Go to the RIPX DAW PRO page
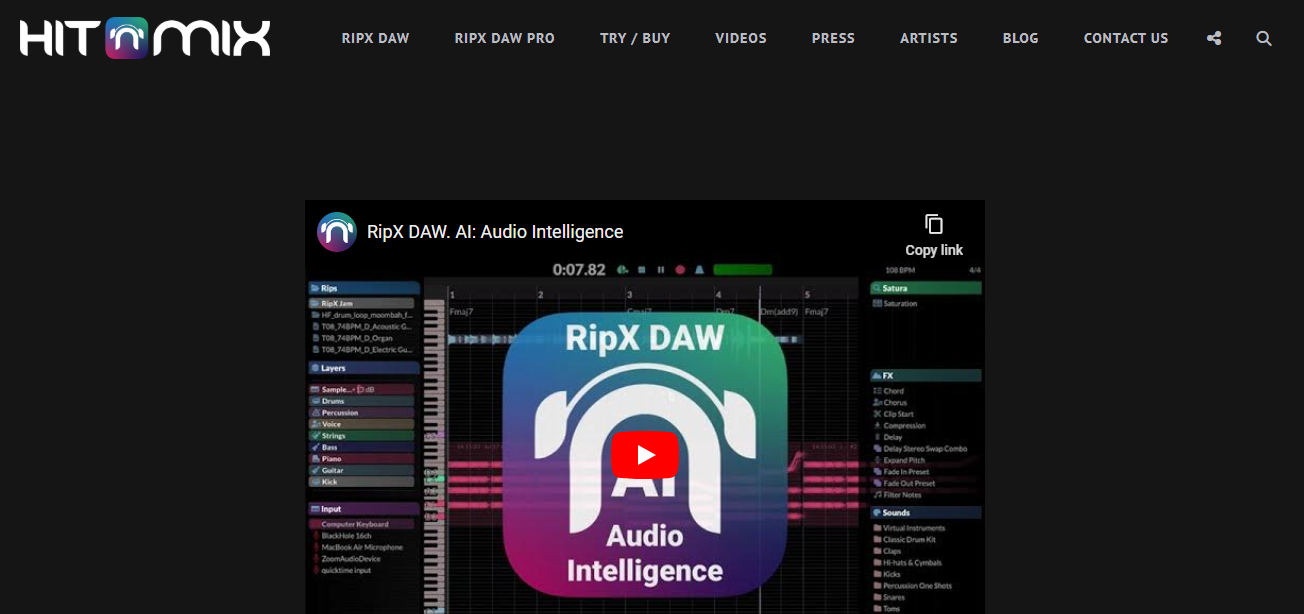The height and width of the screenshot is (614, 1304). click(504, 38)
